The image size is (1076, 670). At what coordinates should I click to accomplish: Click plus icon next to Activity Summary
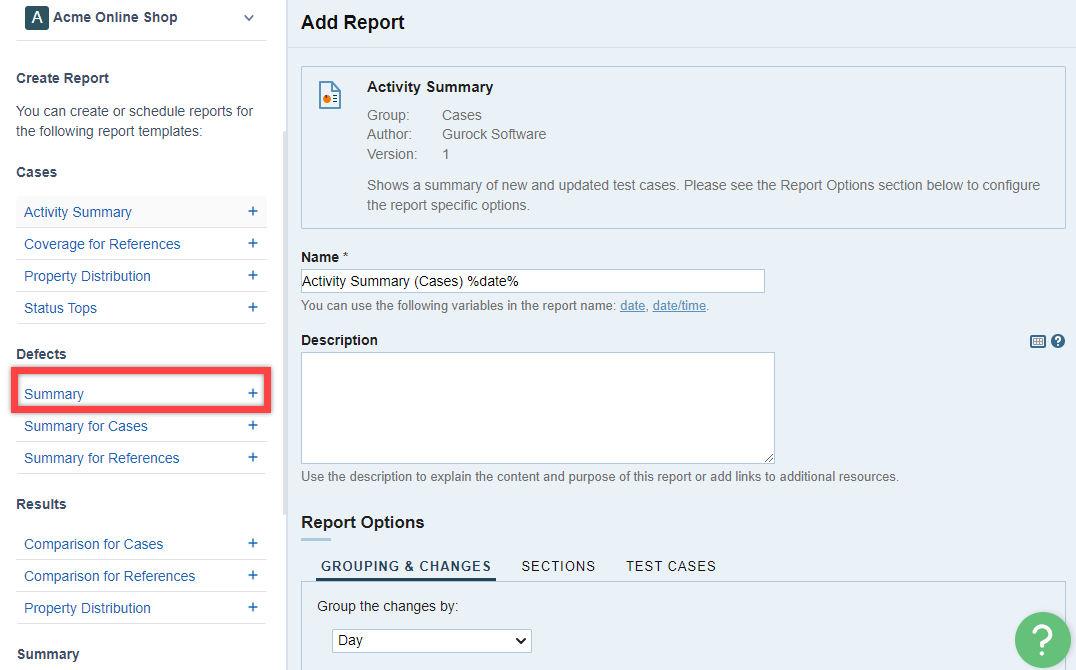click(x=253, y=212)
